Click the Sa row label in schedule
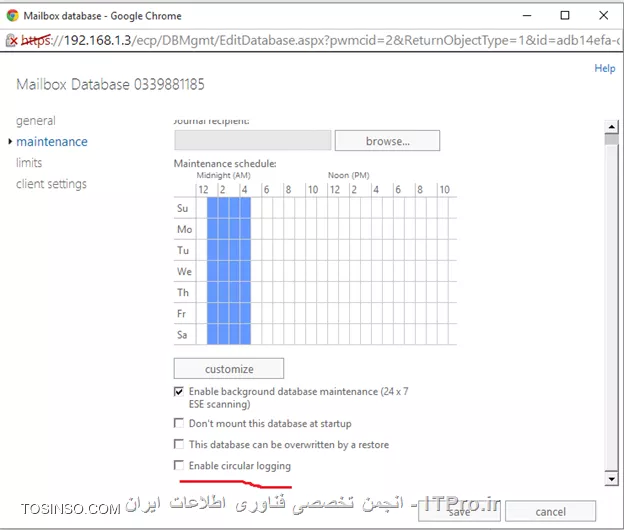 pyautogui.click(x=182, y=335)
